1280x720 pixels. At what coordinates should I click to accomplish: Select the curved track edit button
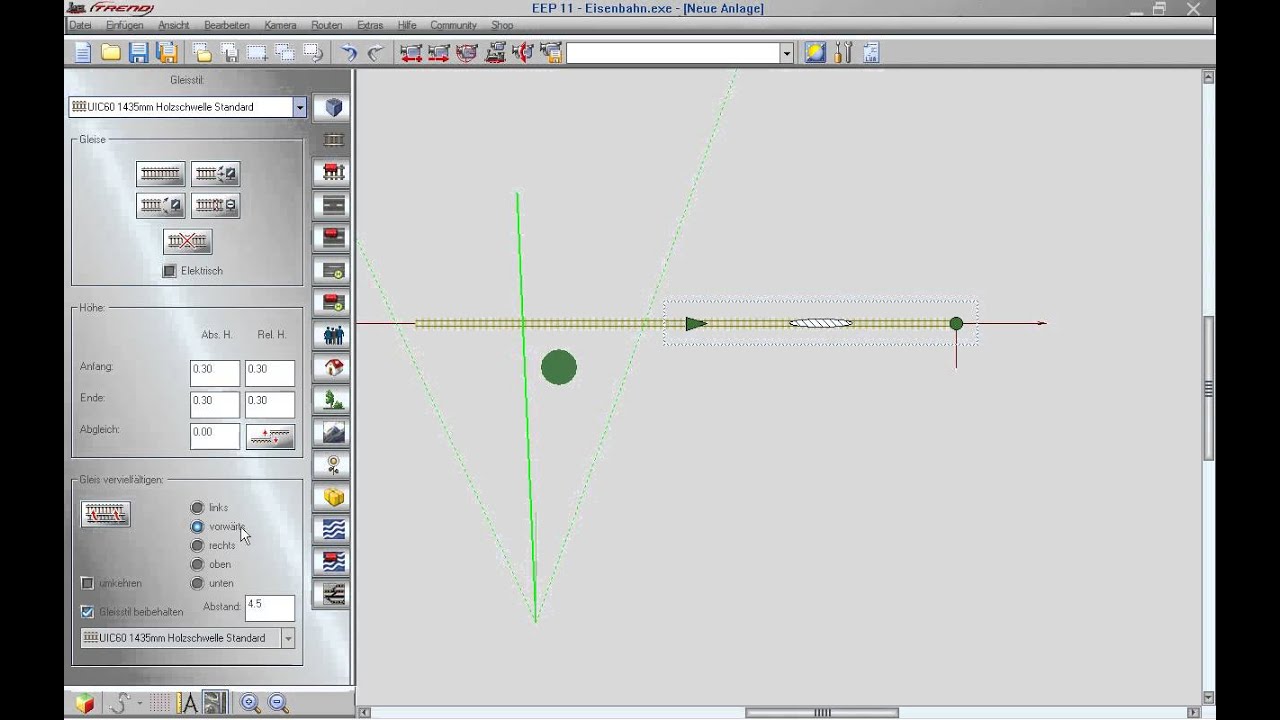[x=160, y=206]
